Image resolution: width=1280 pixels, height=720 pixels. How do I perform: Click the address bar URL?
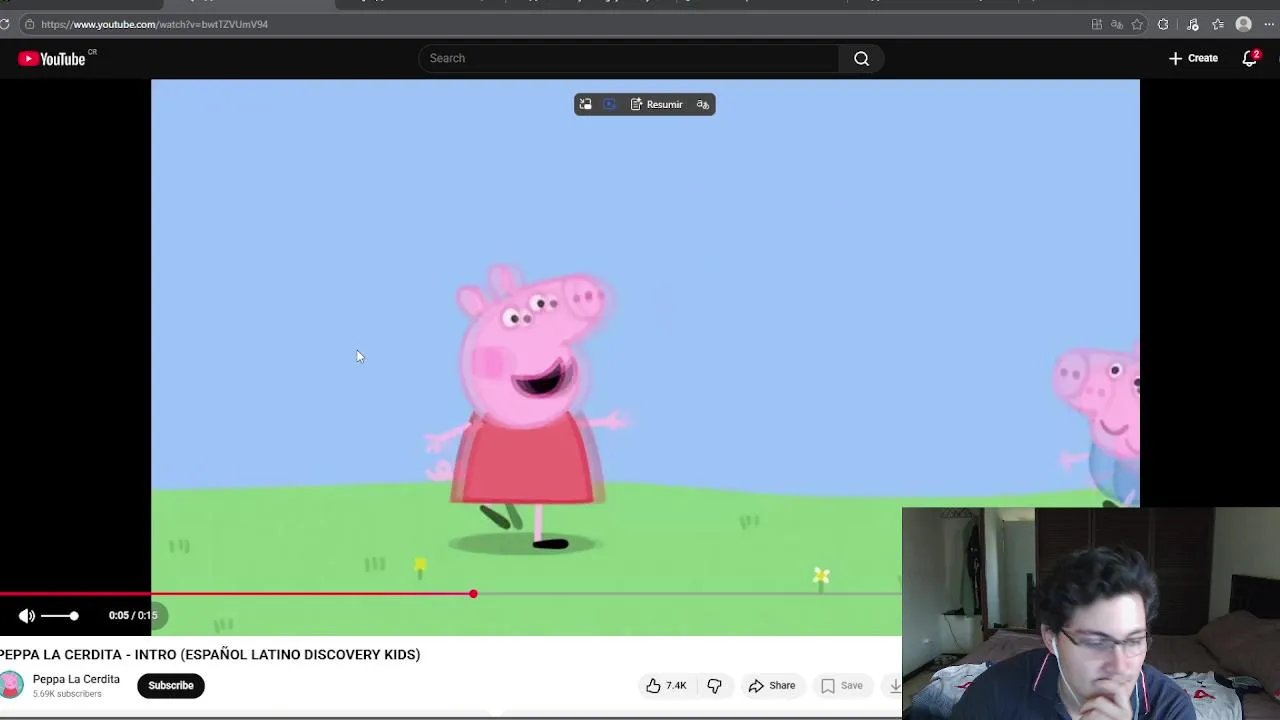154,24
